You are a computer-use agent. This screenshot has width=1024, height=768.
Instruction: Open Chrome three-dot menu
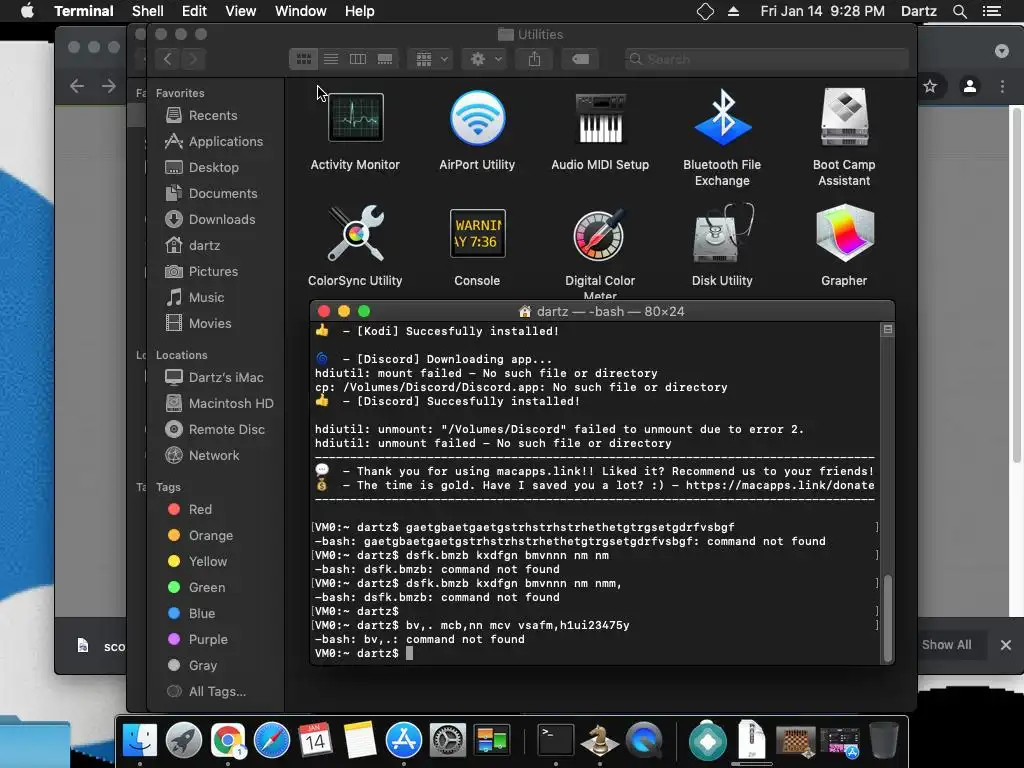pos(1002,86)
